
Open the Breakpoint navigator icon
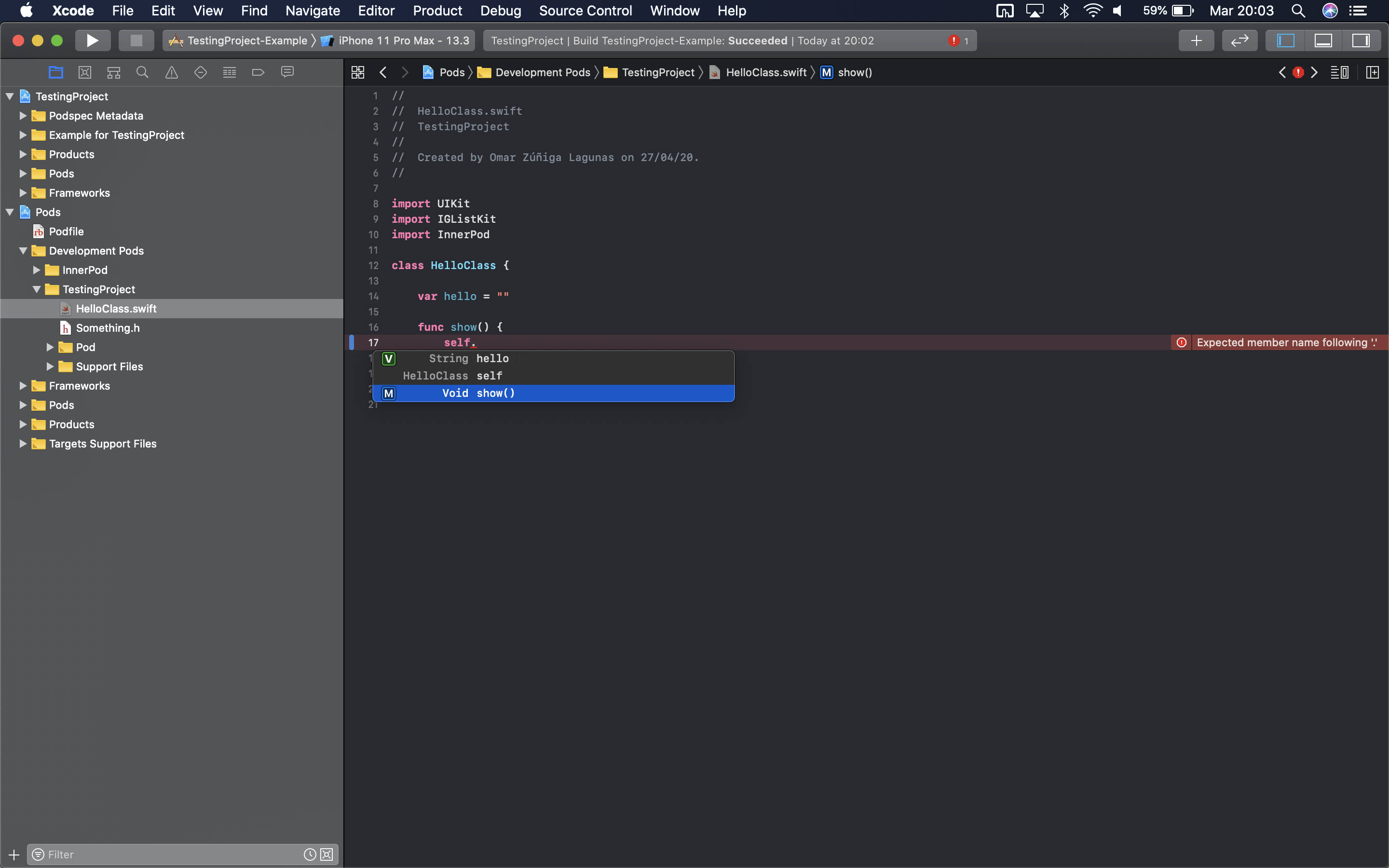258,72
